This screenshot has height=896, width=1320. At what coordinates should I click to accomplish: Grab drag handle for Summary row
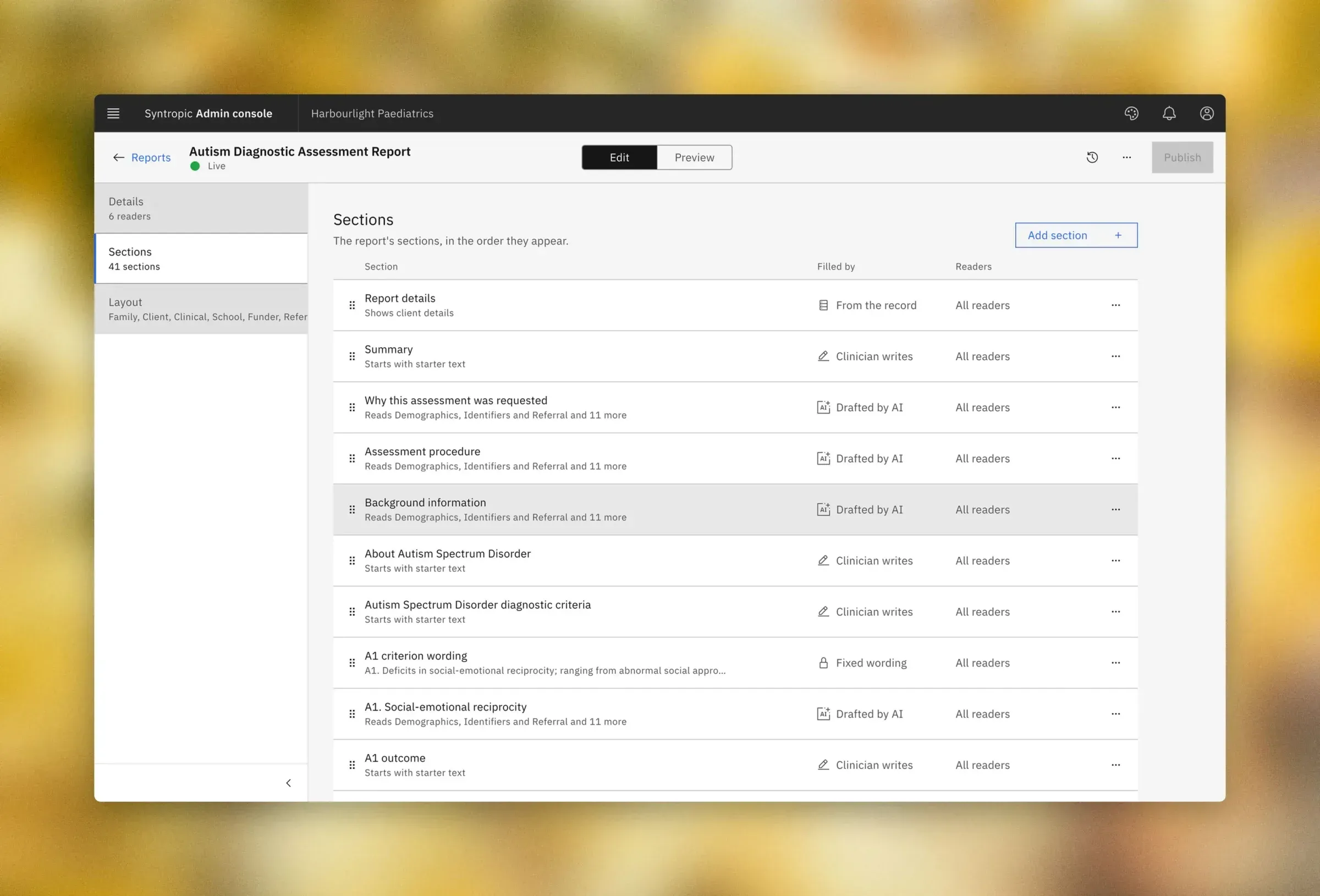click(352, 356)
